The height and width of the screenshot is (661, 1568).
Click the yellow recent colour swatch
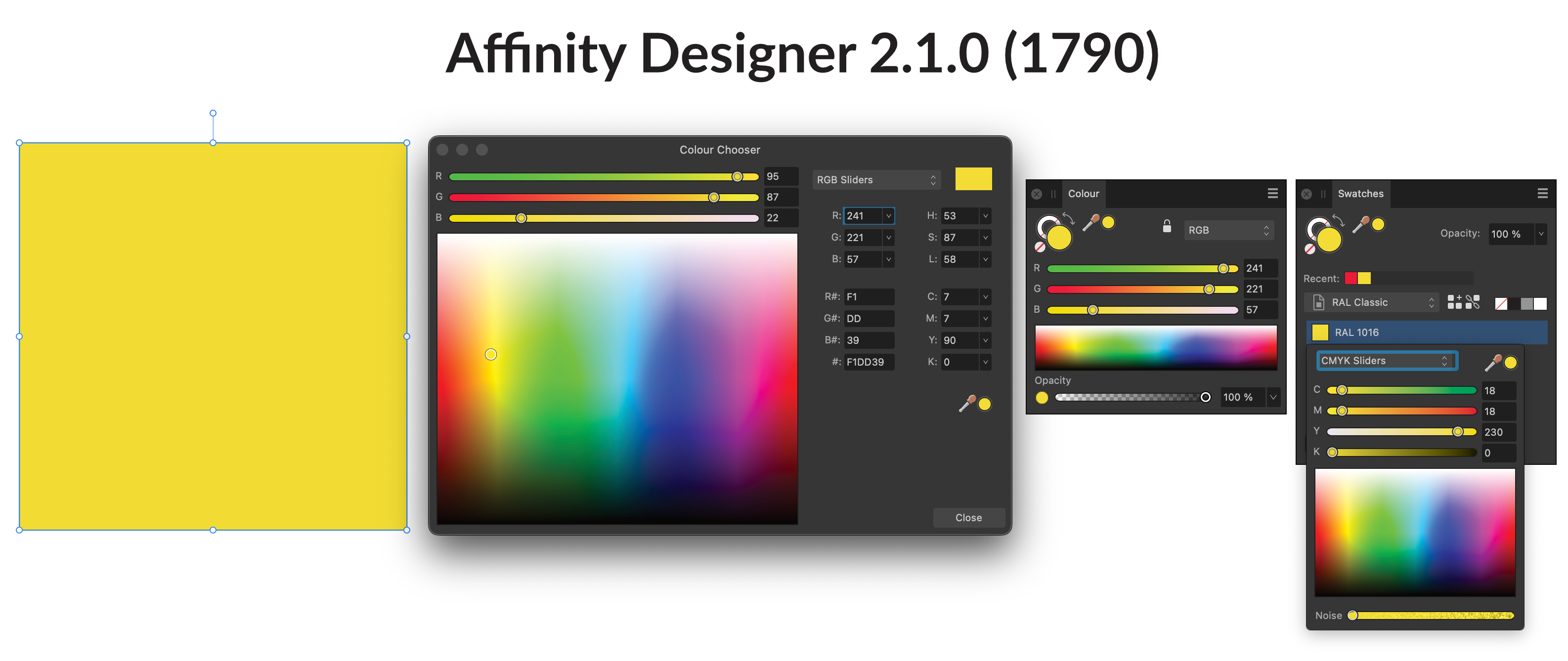1364,279
